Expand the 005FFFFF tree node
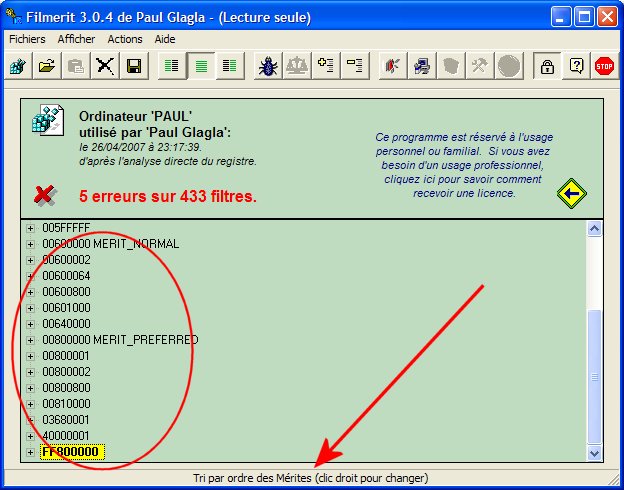624x490 pixels. click(x=30, y=228)
